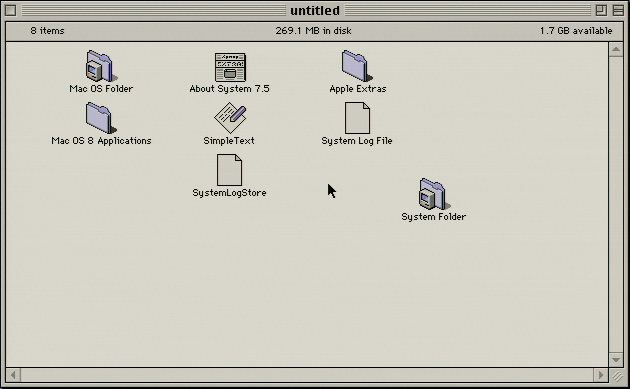
Task: Select the SystemLogStore file icon
Action: tap(229, 170)
